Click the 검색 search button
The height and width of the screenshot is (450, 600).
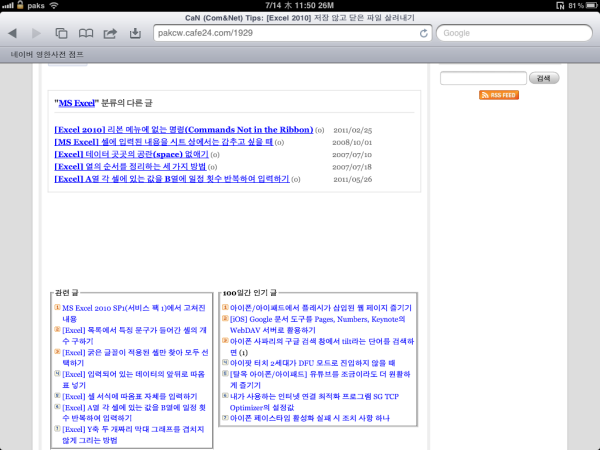tap(544, 78)
